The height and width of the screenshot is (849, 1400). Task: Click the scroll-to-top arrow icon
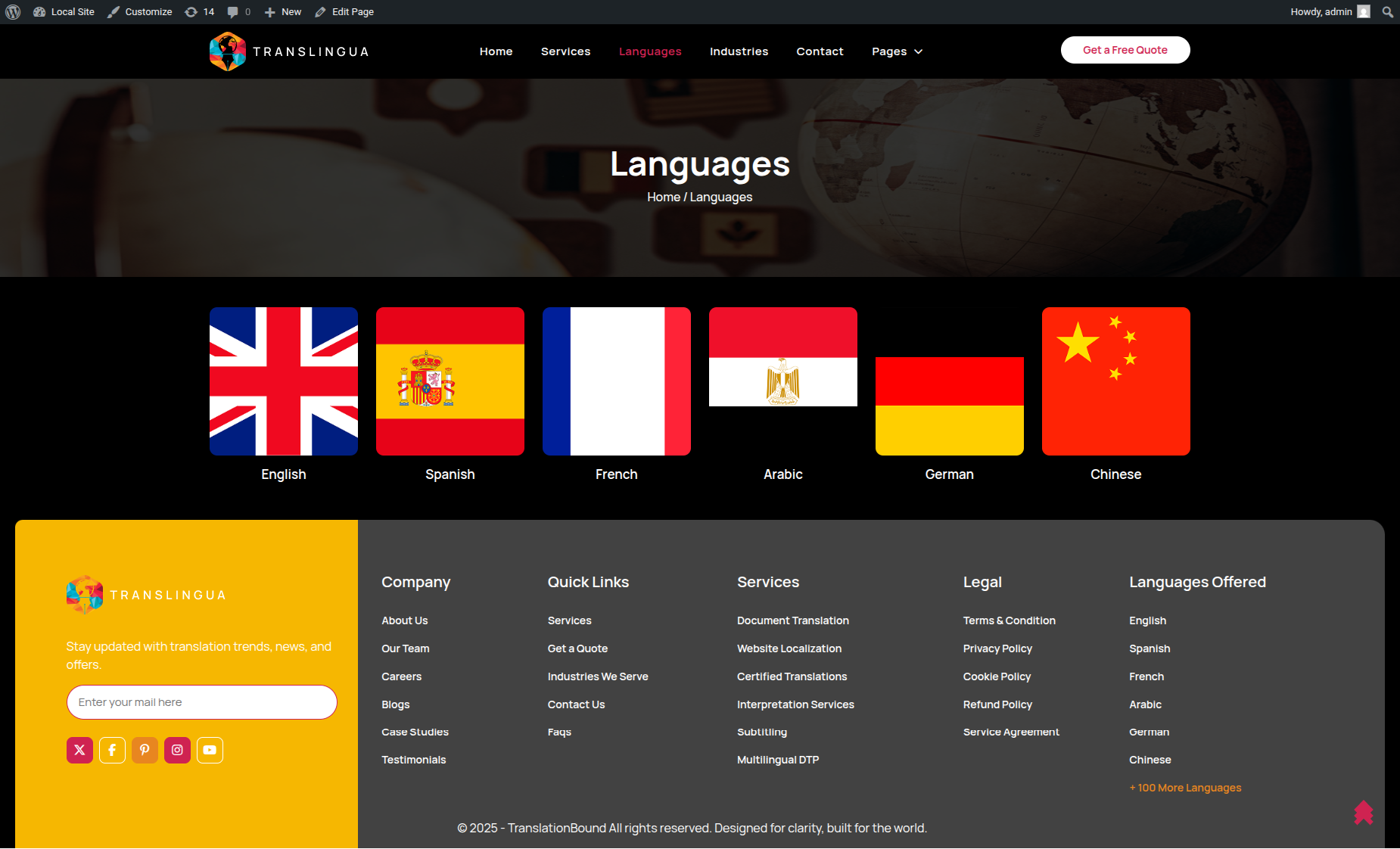point(1363,813)
